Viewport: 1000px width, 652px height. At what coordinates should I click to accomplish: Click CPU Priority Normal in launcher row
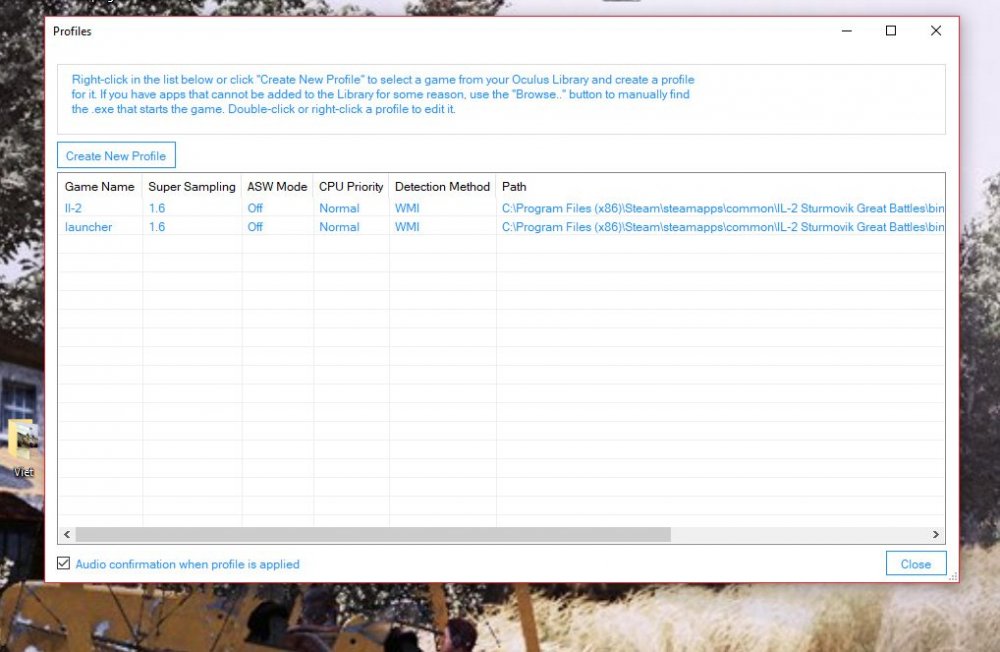pyautogui.click(x=339, y=227)
